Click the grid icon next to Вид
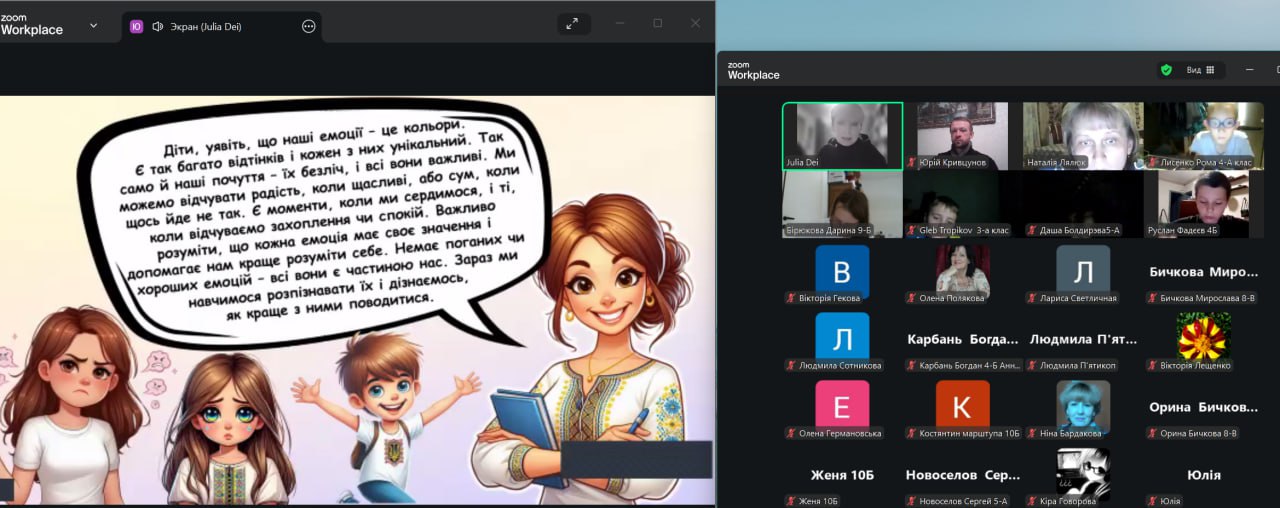1280x508 pixels. coord(1210,70)
